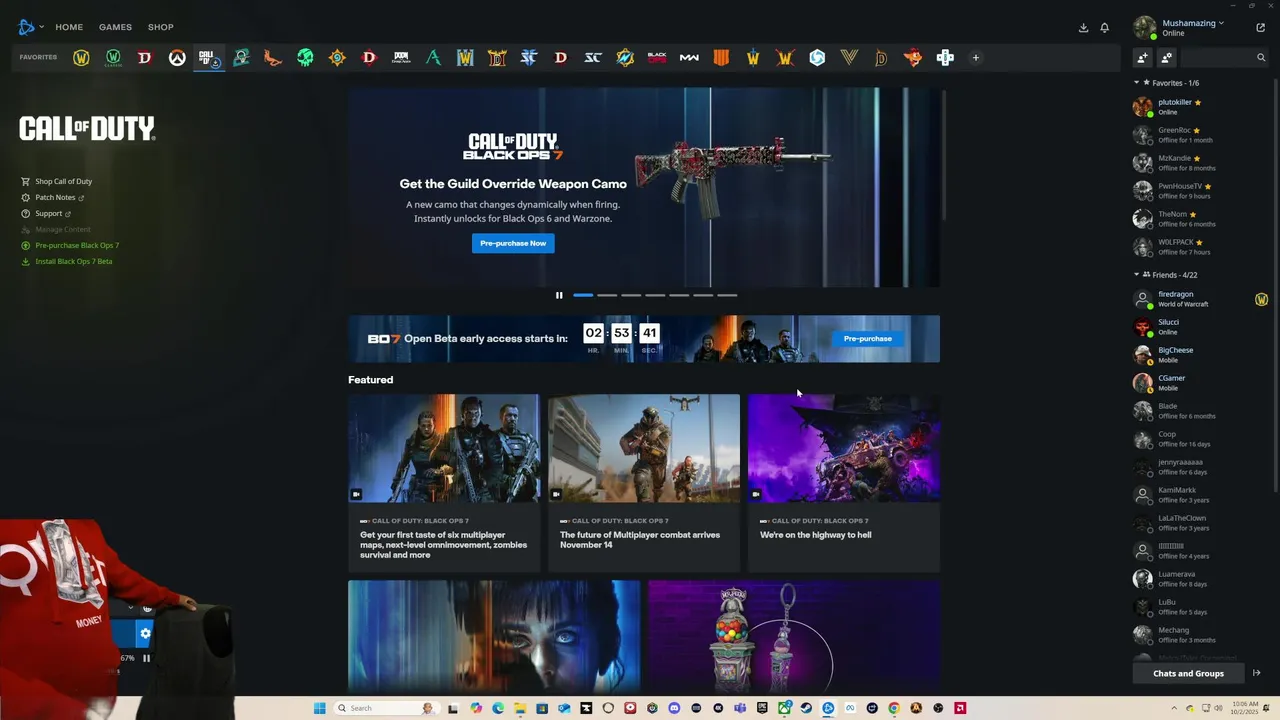Open Steam from the Windows taskbar
Screen dimensions: 1280x720
[806, 708]
